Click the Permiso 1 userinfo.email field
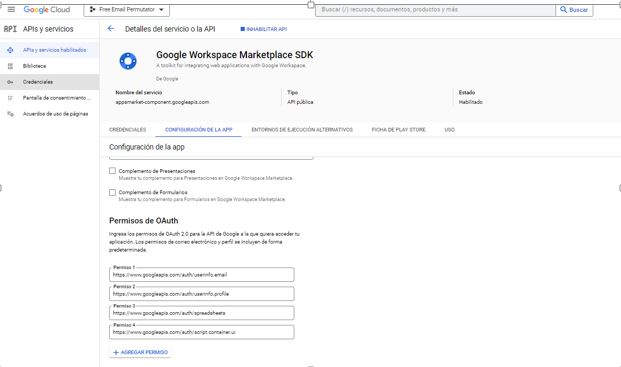The width and height of the screenshot is (621, 367). pos(202,275)
